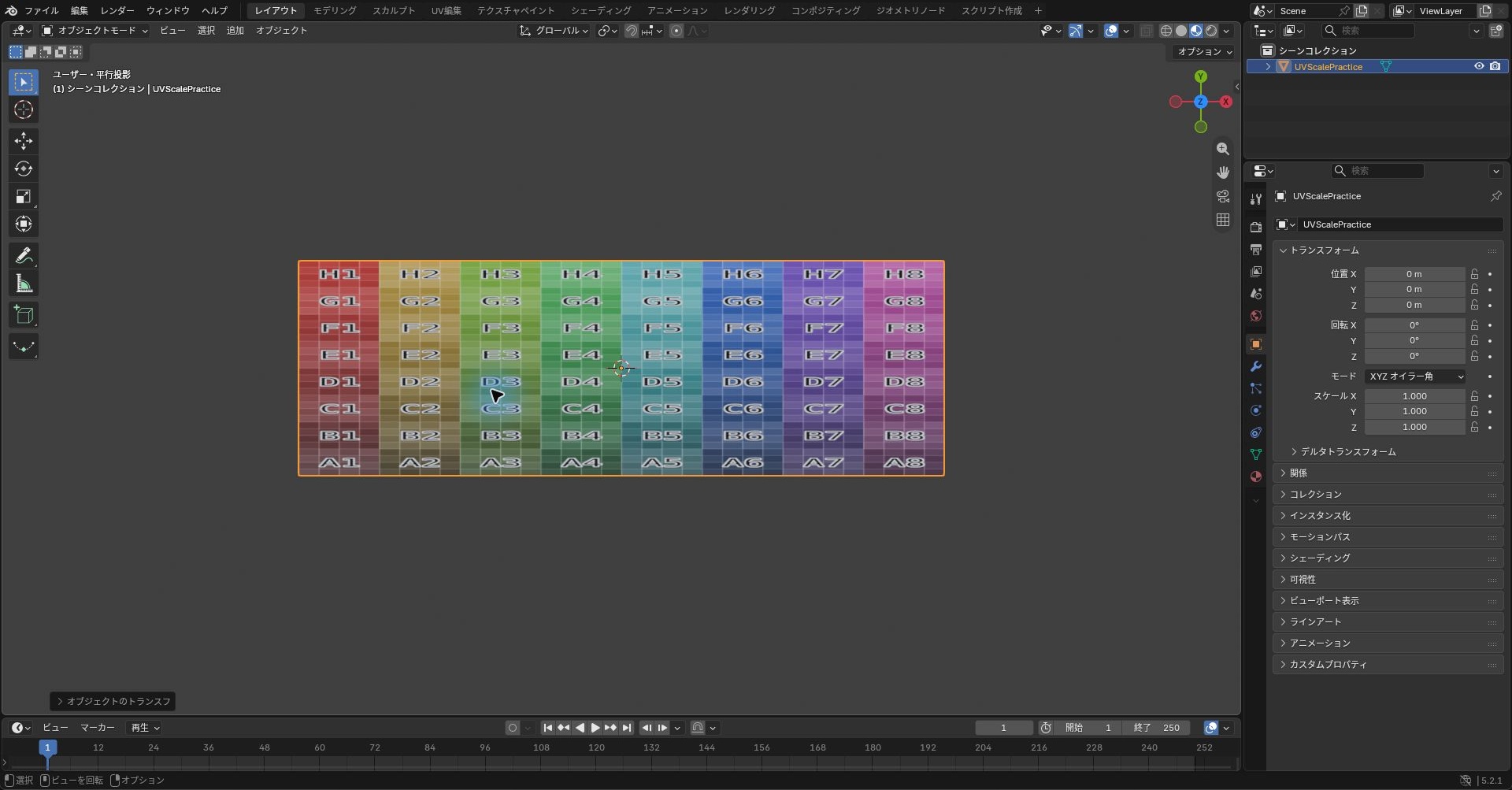
Task: Switch to the シェーディング workspace tab
Action: coord(601,11)
